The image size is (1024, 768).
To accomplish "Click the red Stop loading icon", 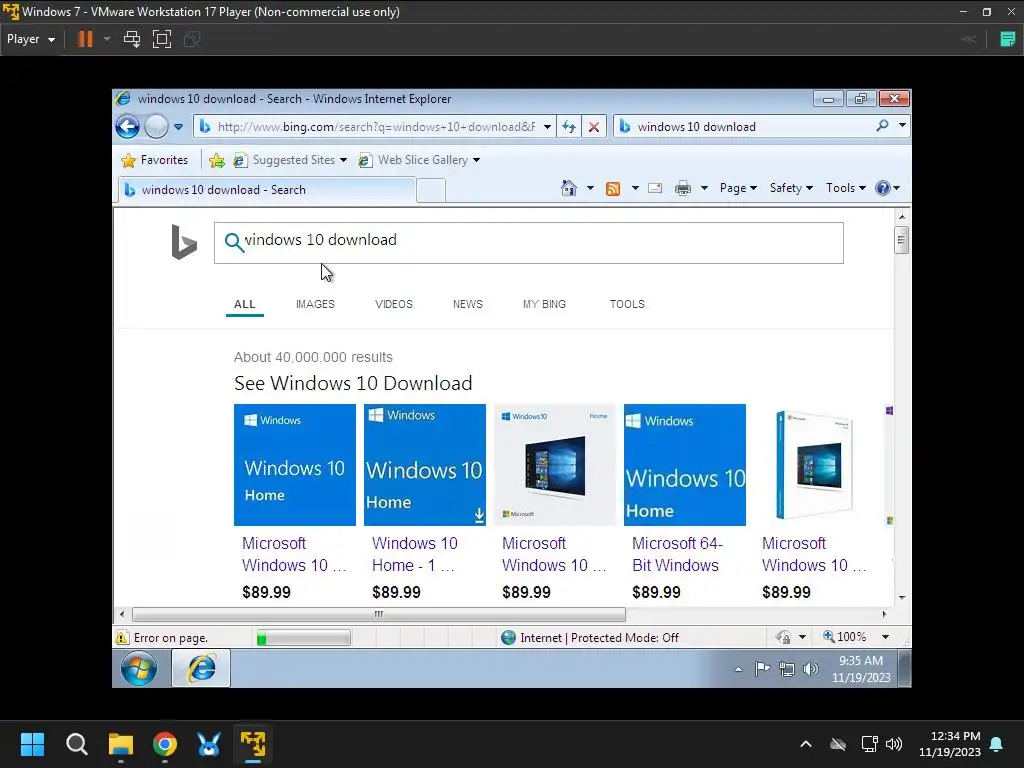I will point(594,127).
